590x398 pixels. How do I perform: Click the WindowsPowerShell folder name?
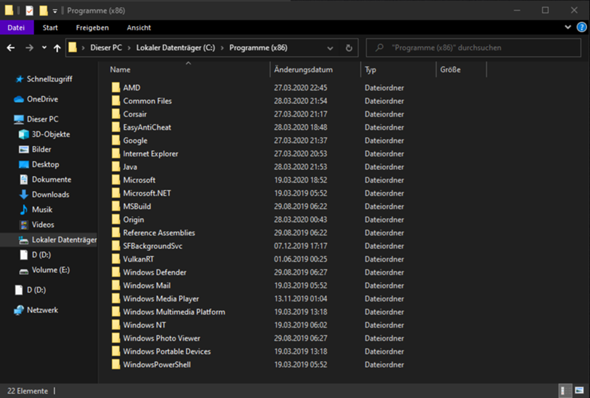[157, 365]
